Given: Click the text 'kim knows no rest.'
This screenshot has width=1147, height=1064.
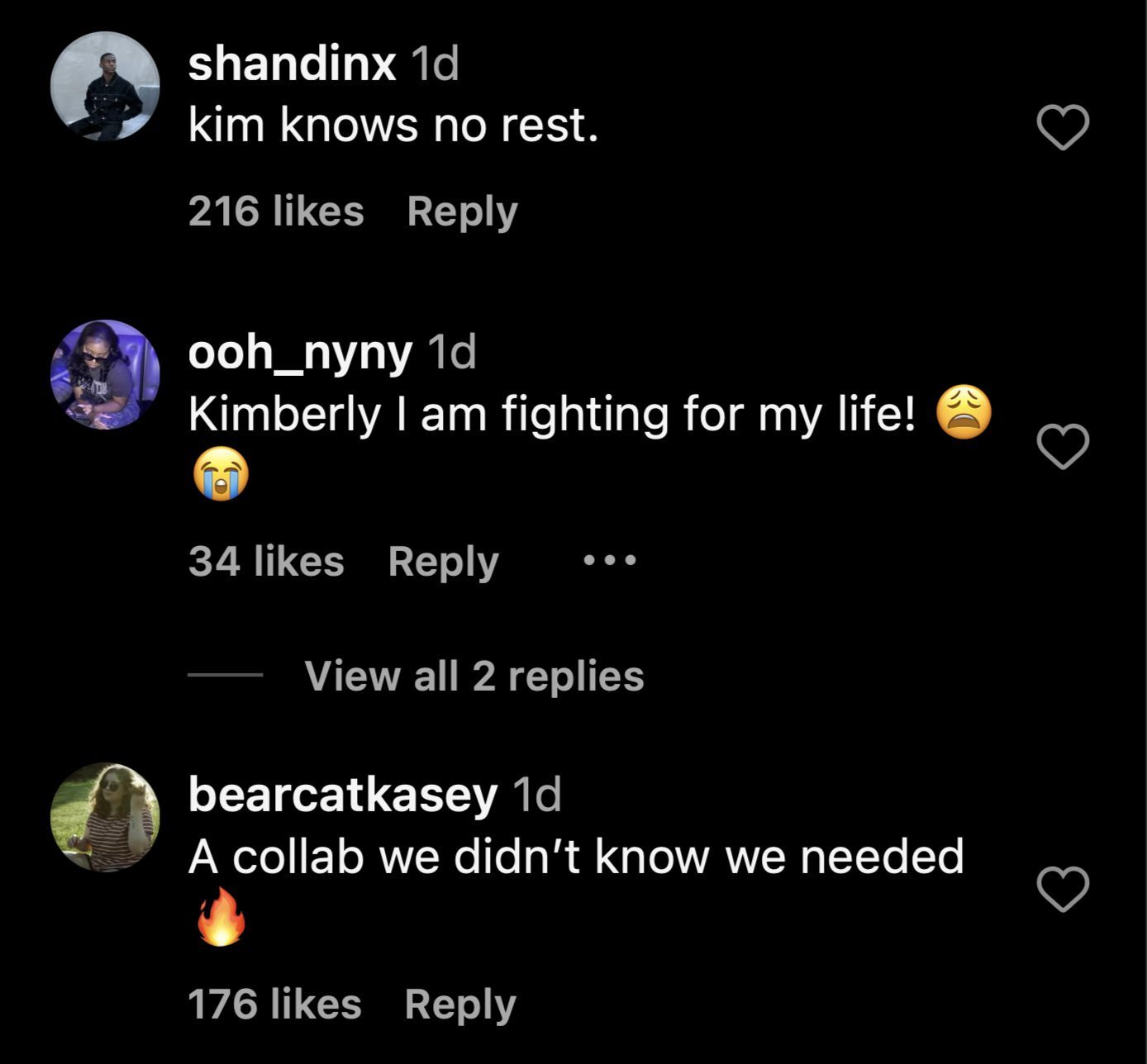Looking at the screenshot, I should (x=393, y=126).
